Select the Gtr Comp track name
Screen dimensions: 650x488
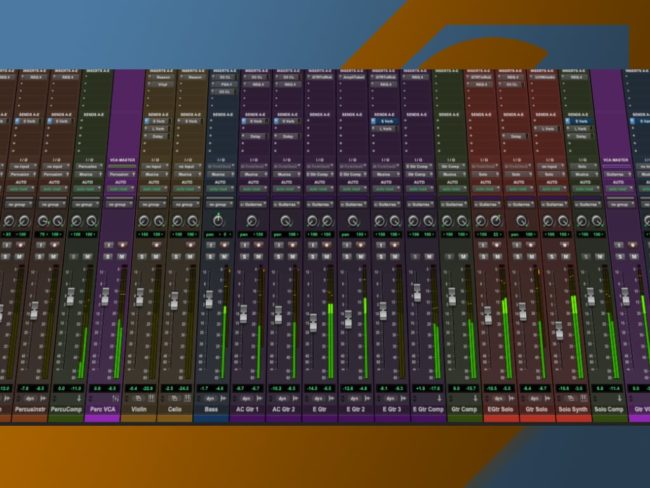tap(464, 409)
